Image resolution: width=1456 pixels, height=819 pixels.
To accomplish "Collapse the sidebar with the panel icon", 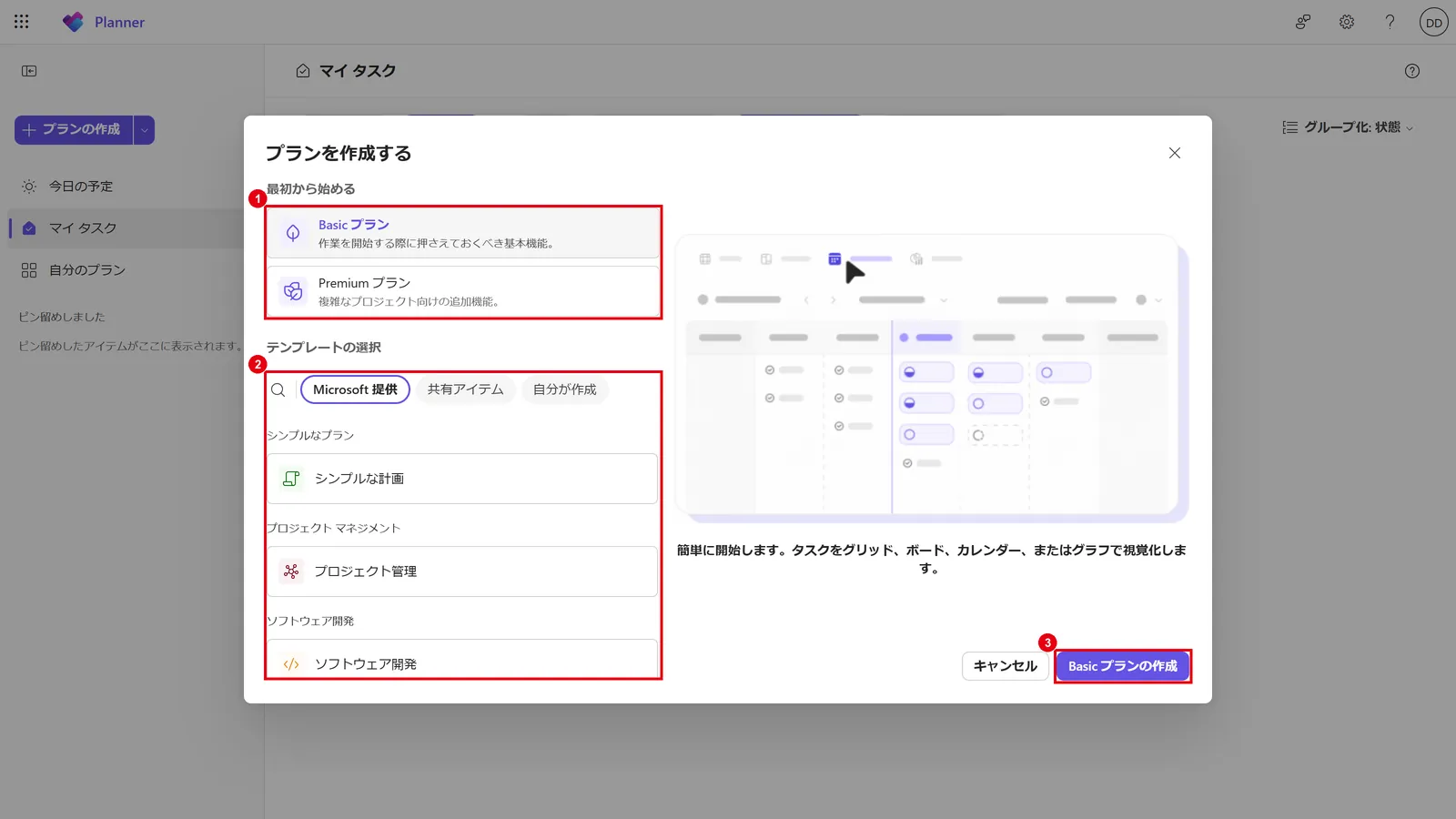I will [x=29, y=71].
